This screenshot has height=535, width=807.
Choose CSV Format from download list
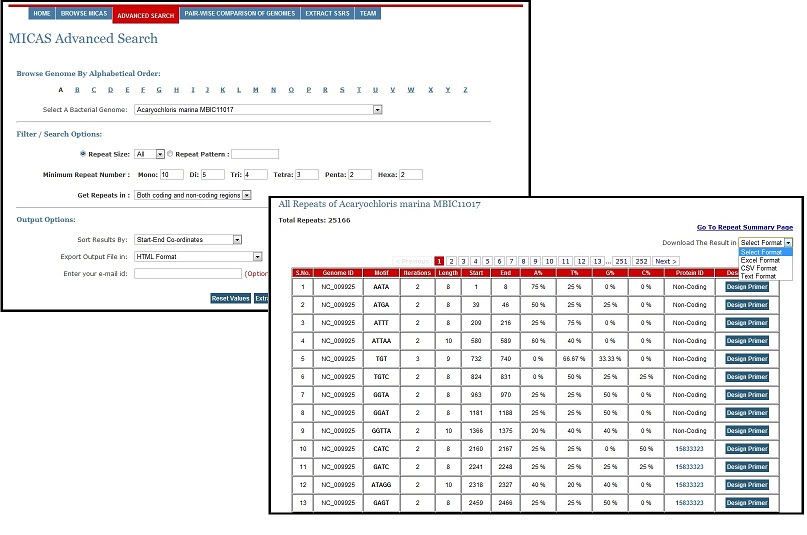point(758,268)
